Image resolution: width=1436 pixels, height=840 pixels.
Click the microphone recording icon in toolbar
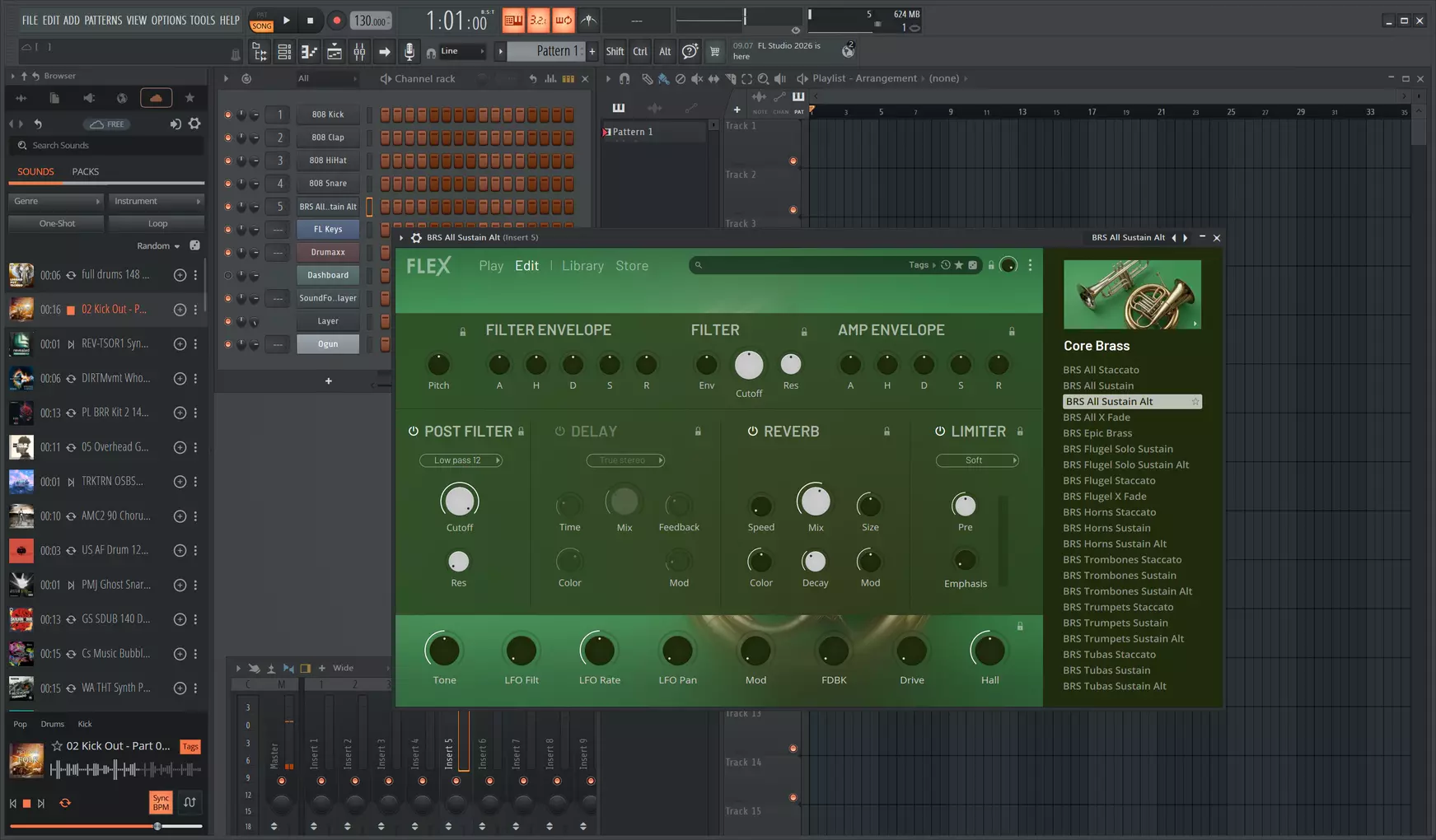(409, 52)
